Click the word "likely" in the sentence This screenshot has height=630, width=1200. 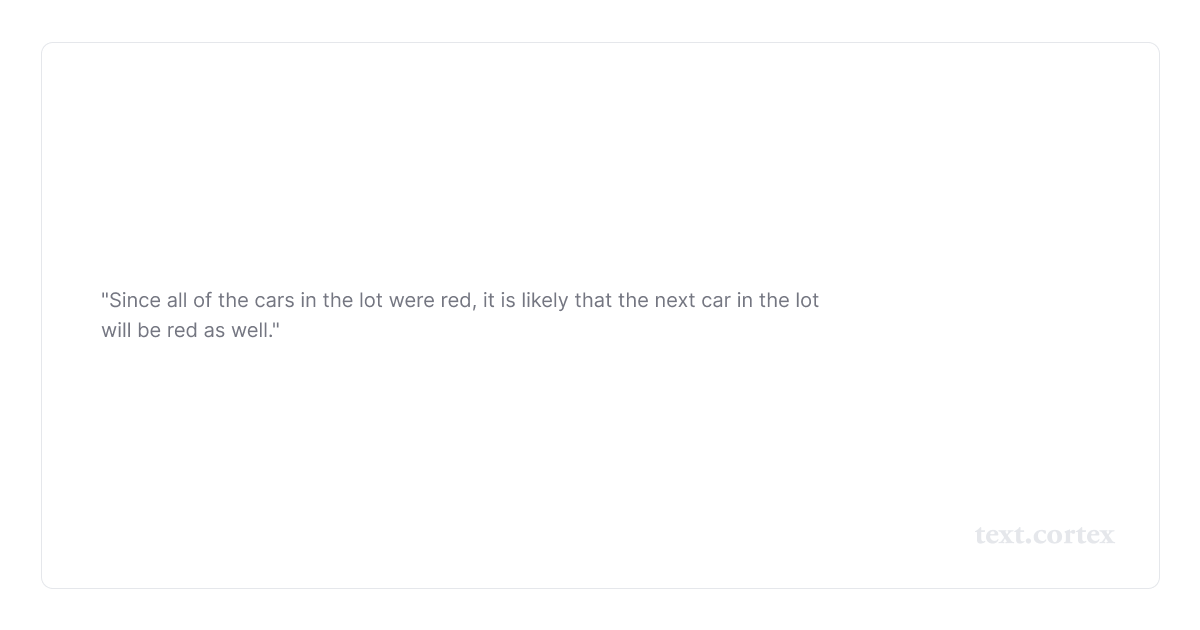coord(545,301)
